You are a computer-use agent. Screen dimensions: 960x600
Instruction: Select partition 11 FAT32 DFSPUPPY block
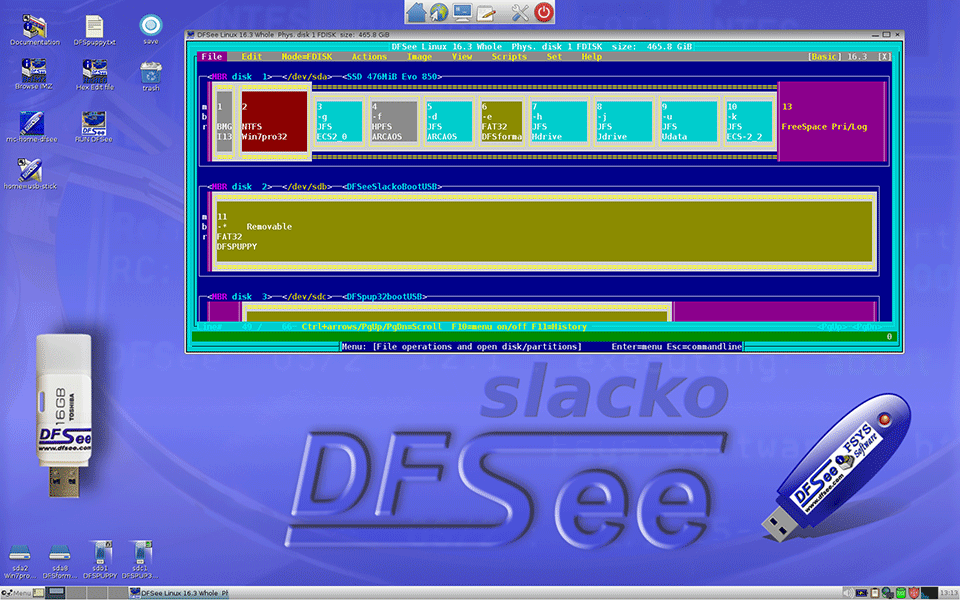(x=544, y=231)
